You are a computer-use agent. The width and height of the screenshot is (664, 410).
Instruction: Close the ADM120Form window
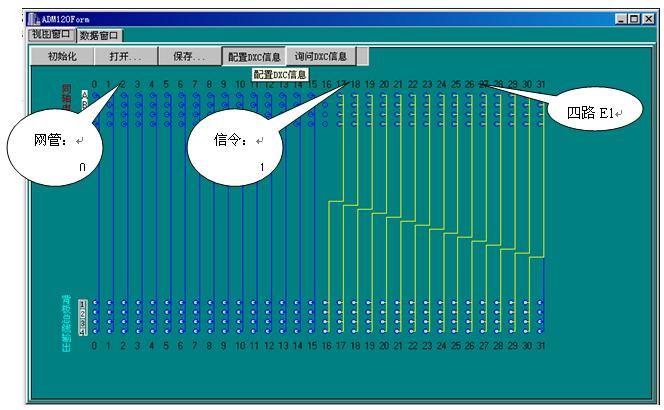[648, 19]
